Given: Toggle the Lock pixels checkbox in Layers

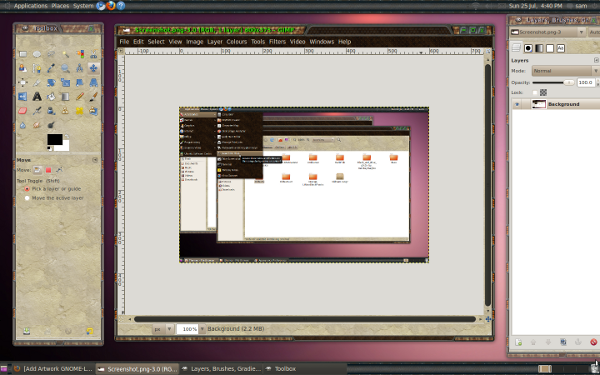Looking at the screenshot, I should [535, 93].
